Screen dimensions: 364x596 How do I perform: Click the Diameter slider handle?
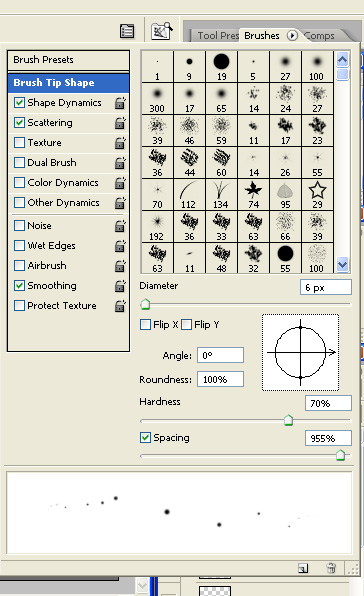coord(145,304)
